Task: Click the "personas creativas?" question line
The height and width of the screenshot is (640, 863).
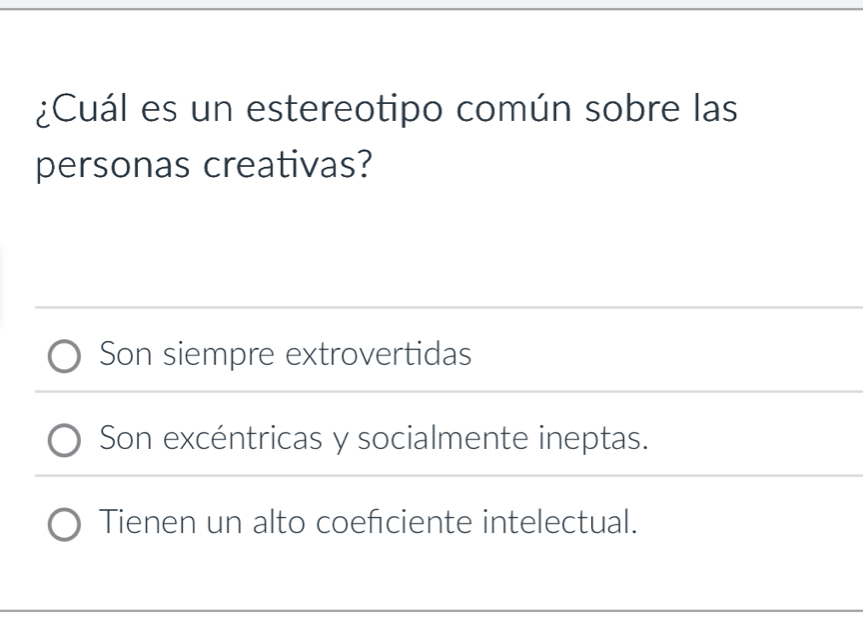Action: coord(199,164)
